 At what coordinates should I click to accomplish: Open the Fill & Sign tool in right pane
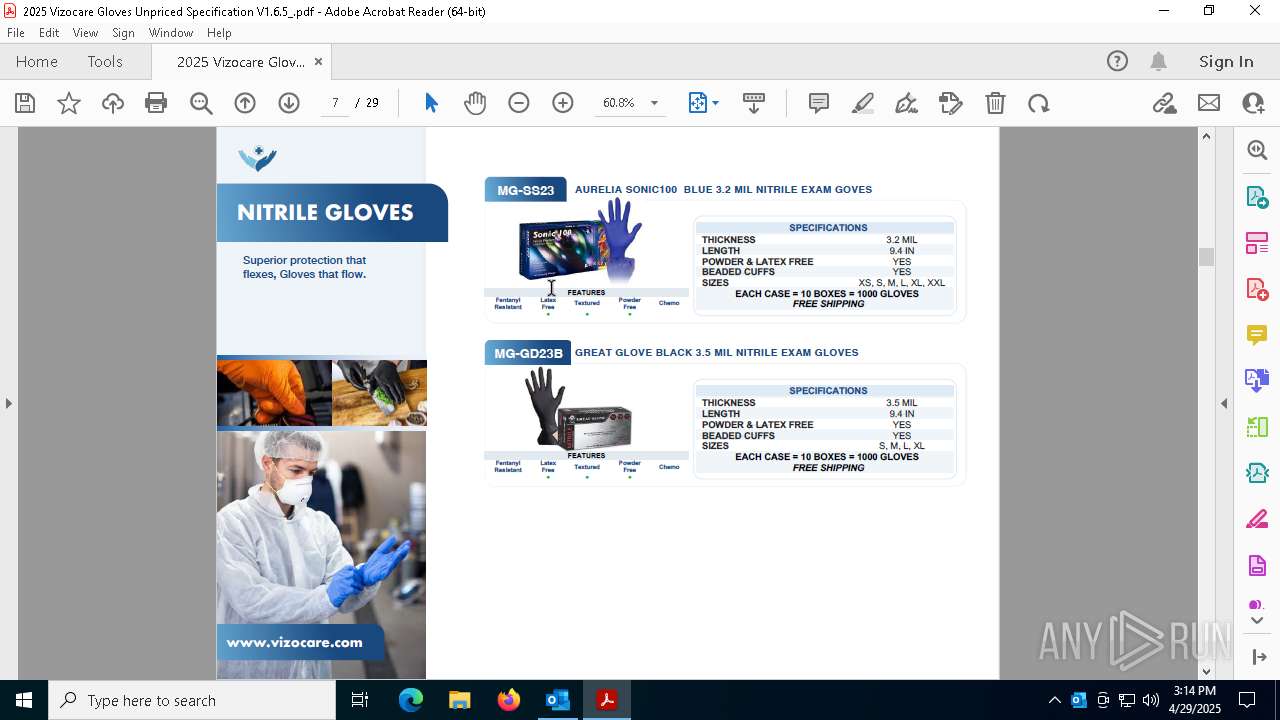click(x=1257, y=519)
